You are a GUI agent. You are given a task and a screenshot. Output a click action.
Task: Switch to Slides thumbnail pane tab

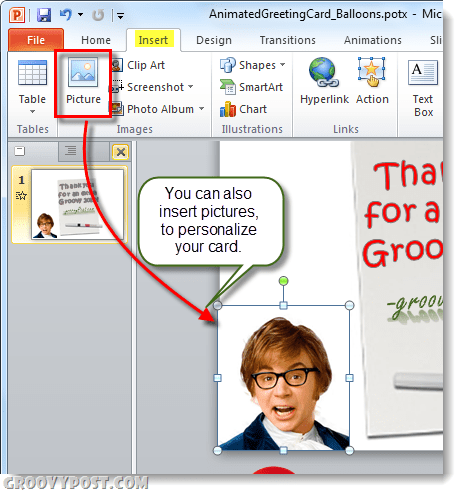(x=20, y=151)
